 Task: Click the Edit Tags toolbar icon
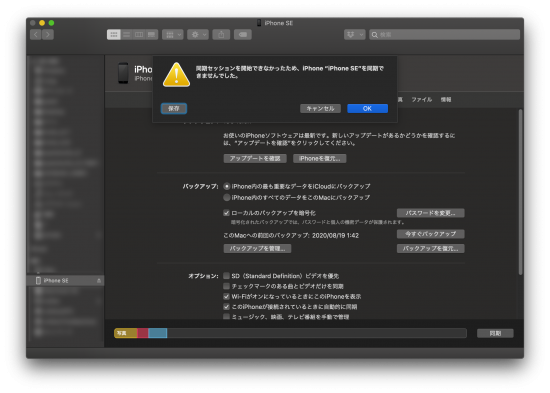[x=243, y=34]
